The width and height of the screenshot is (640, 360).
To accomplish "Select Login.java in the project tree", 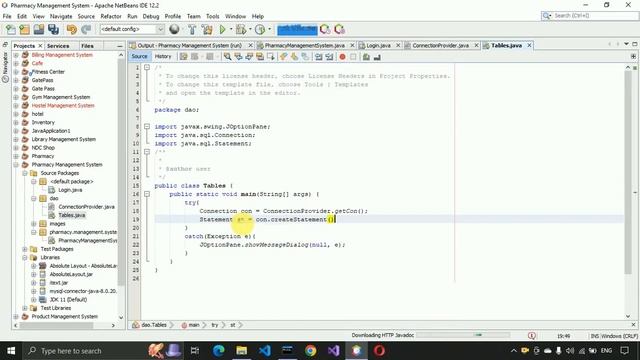I will coord(70,190).
